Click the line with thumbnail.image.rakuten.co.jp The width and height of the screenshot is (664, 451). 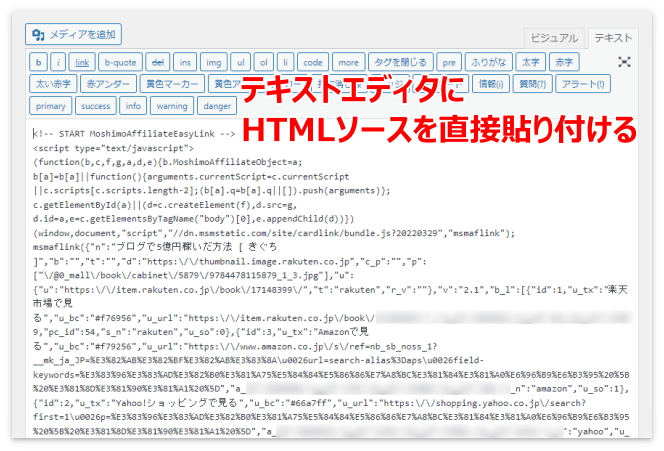point(230,262)
